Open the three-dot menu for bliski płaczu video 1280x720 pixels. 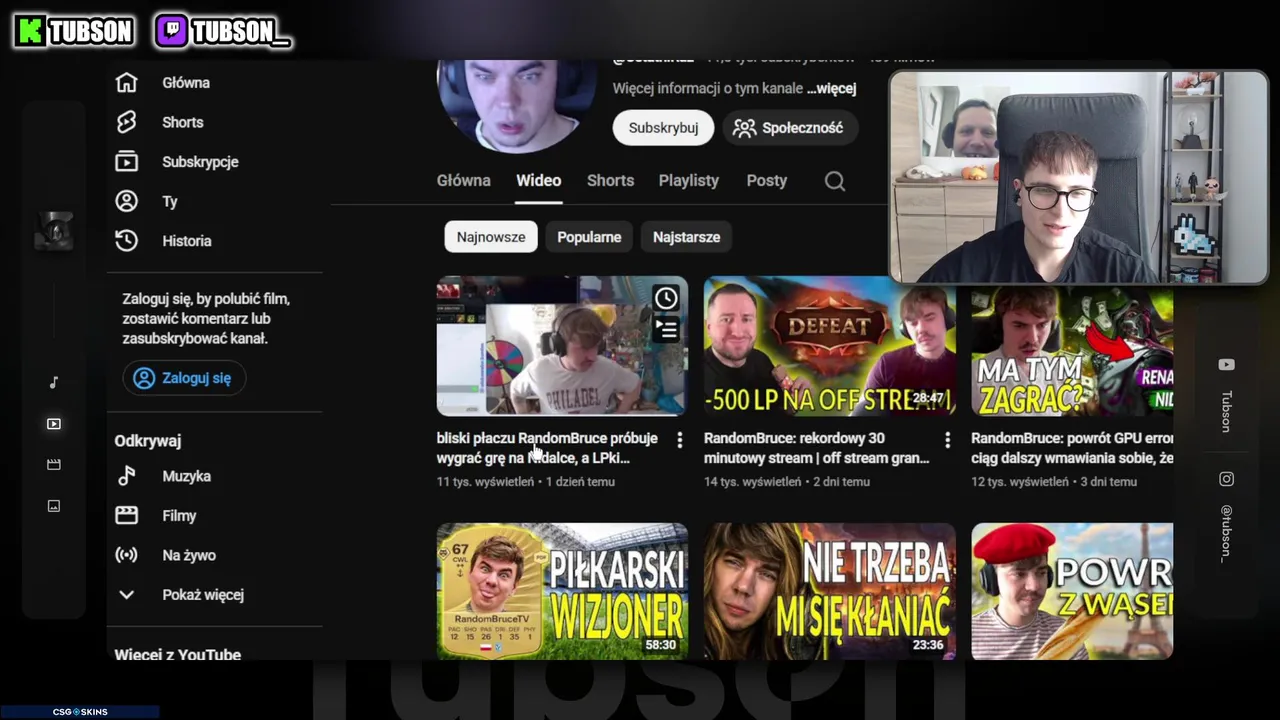[x=680, y=440]
